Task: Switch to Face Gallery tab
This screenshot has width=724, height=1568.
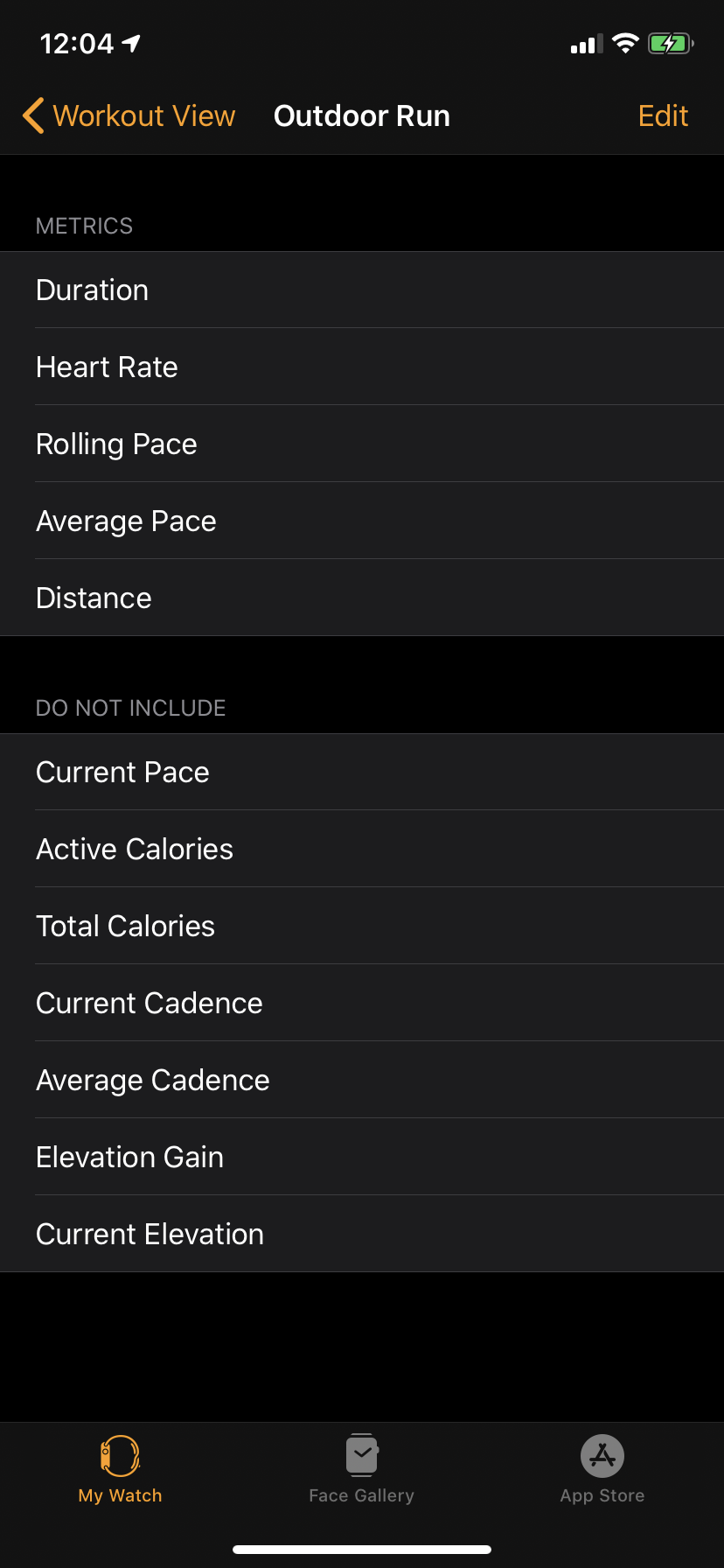Action: point(361,1469)
